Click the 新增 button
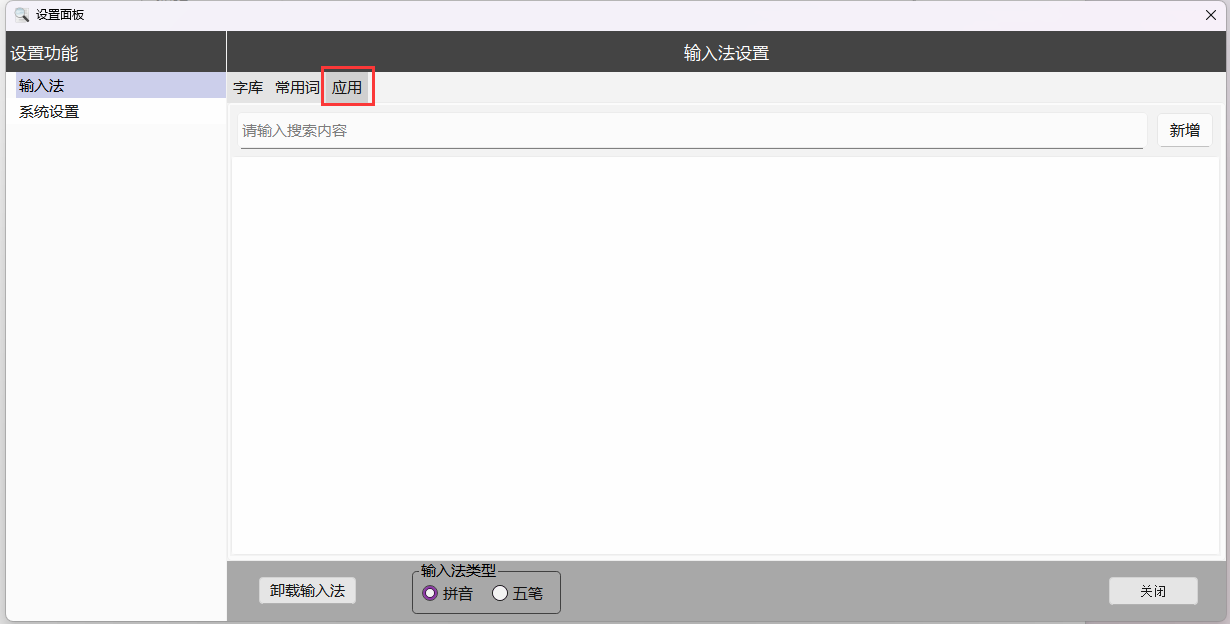Image resolution: width=1230 pixels, height=624 pixels. coord(1185,130)
